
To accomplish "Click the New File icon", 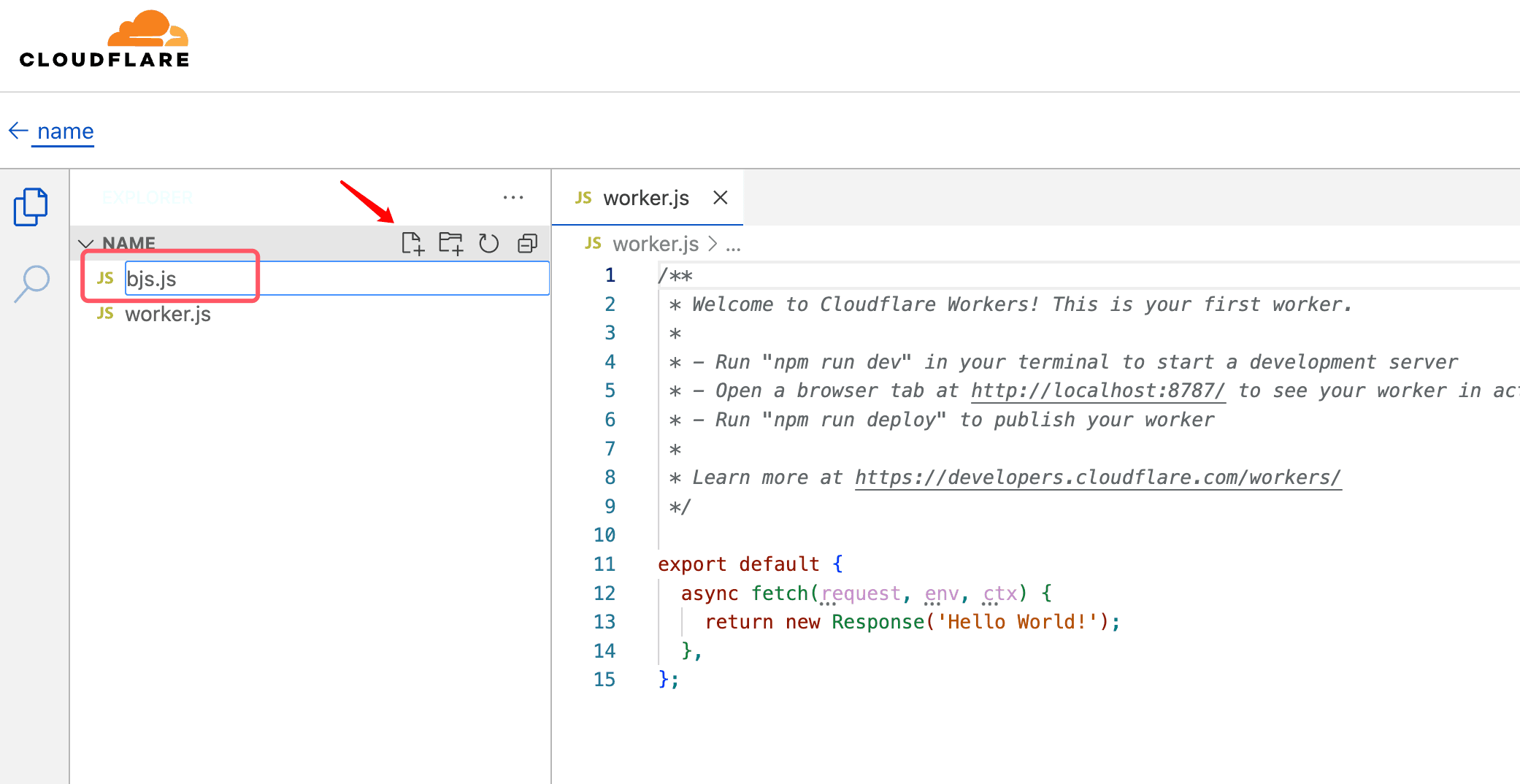I will (412, 243).
